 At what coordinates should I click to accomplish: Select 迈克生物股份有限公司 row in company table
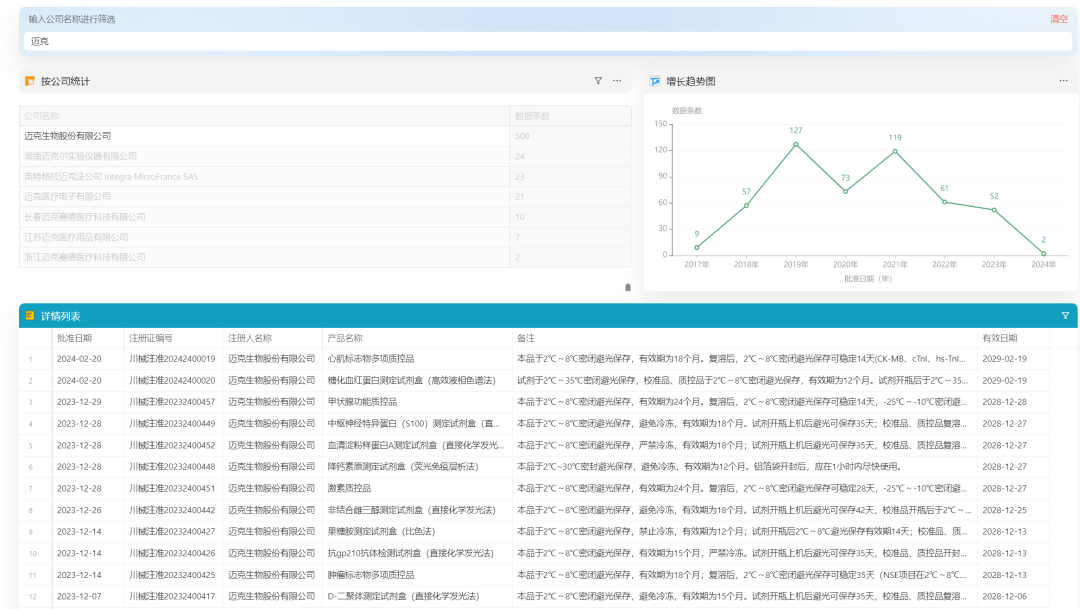click(x=325, y=136)
